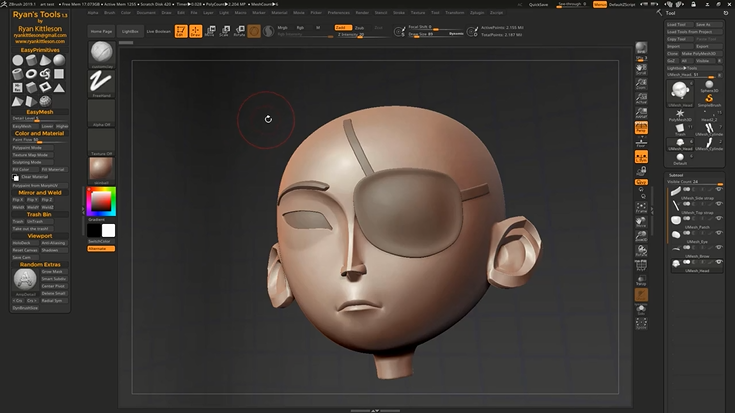The image size is (735, 413).
Task: Open the Brush menu
Action: click(x=110, y=13)
